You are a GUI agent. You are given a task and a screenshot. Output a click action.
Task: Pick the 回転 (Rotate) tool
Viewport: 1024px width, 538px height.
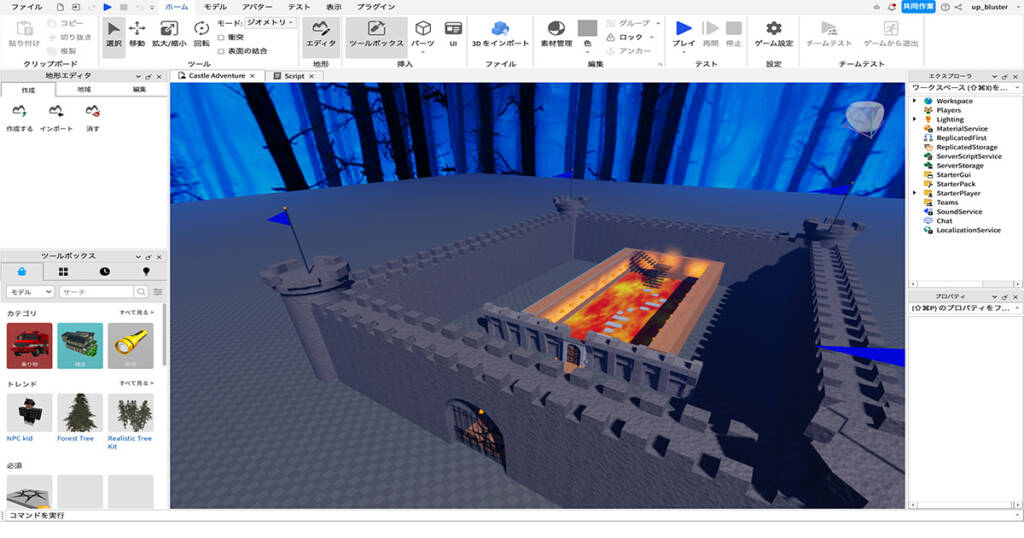click(x=202, y=34)
